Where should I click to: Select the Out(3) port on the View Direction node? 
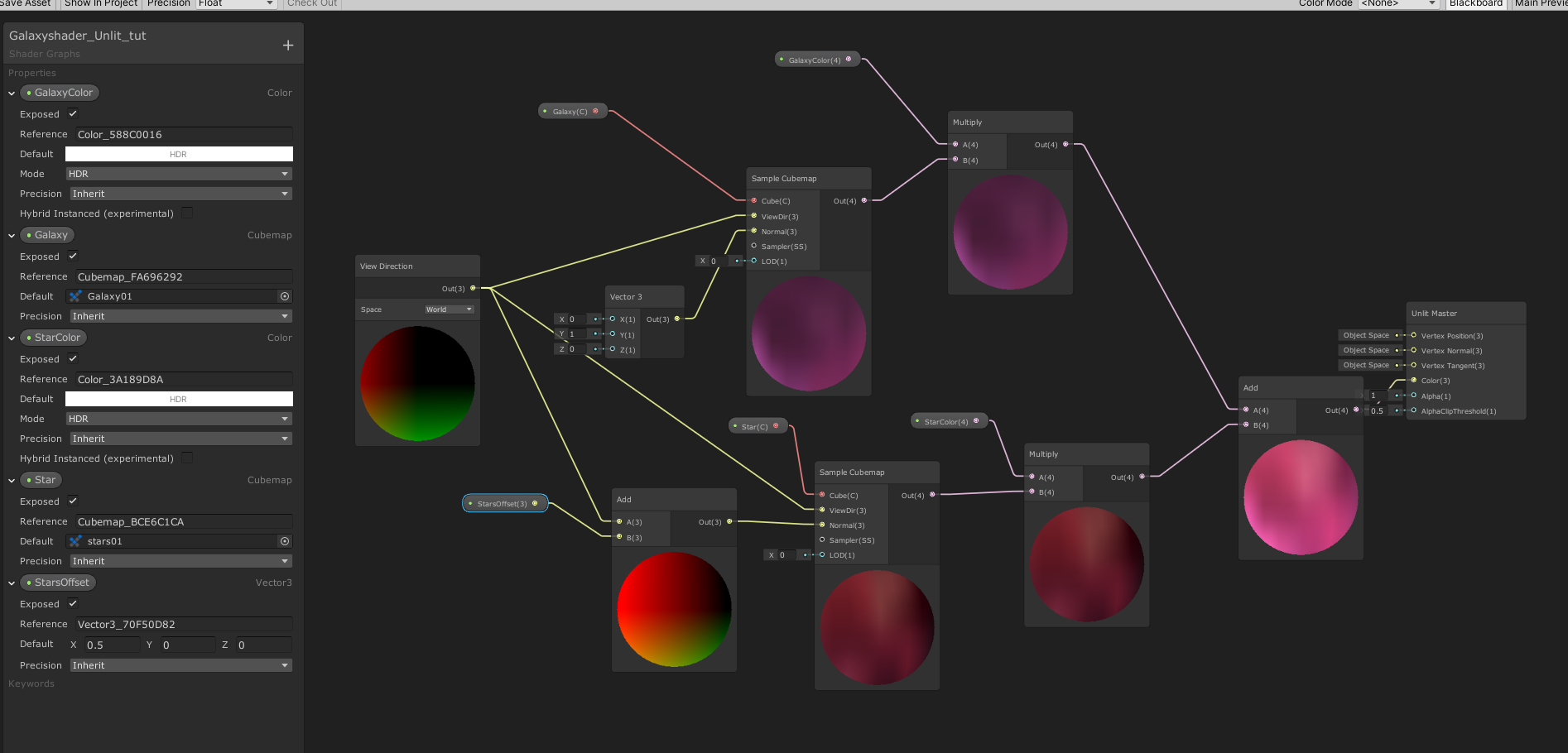tap(472, 289)
